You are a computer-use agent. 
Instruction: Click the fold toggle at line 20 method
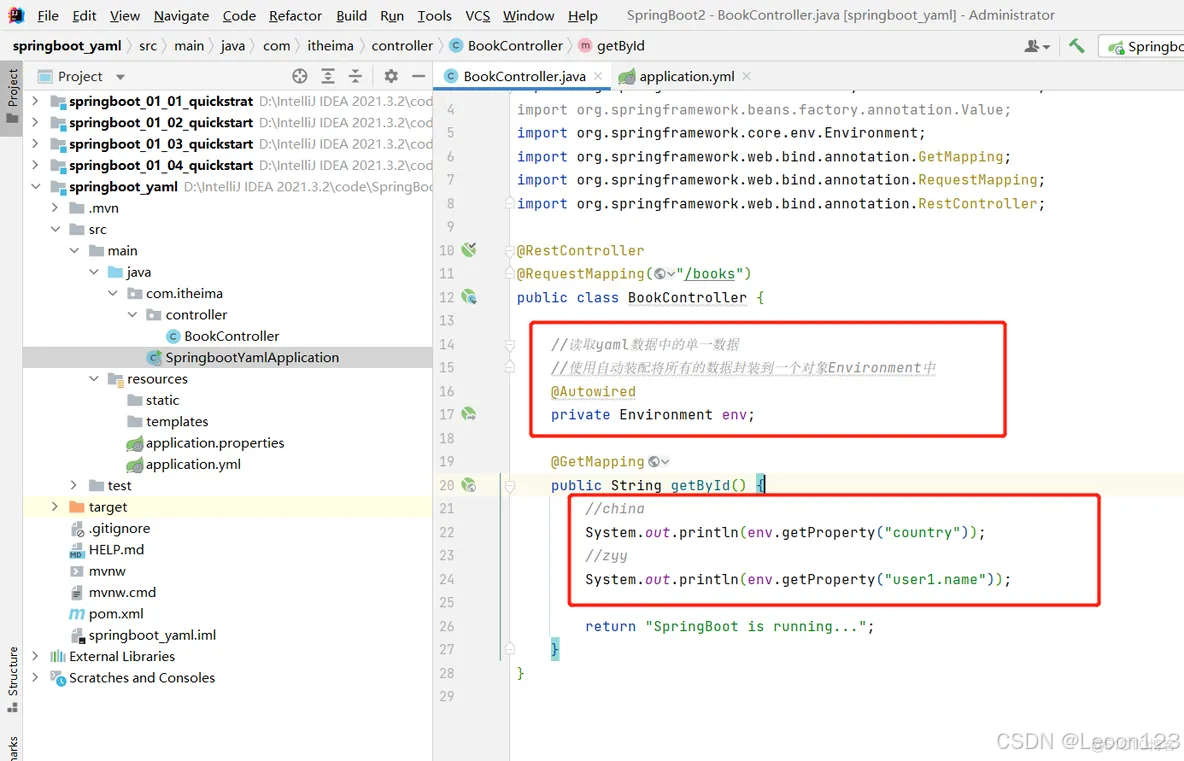coord(510,485)
